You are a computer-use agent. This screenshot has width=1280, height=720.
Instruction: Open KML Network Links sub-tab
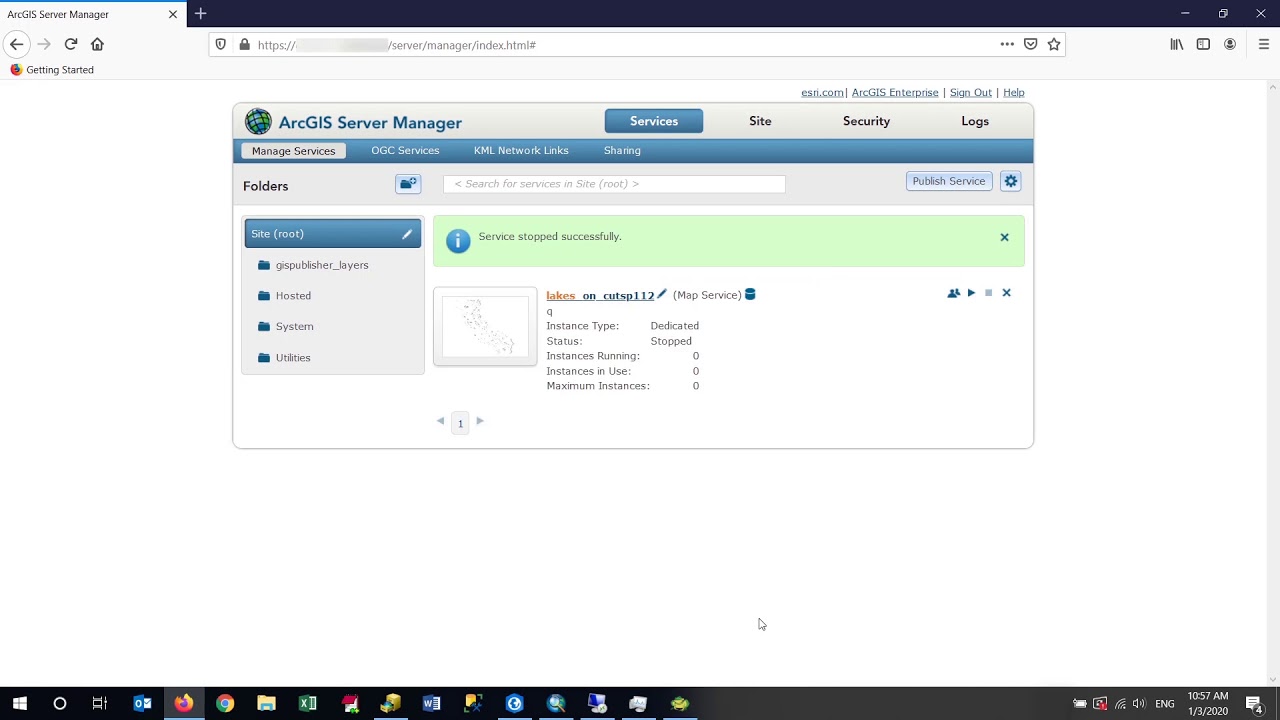pos(521,151)
